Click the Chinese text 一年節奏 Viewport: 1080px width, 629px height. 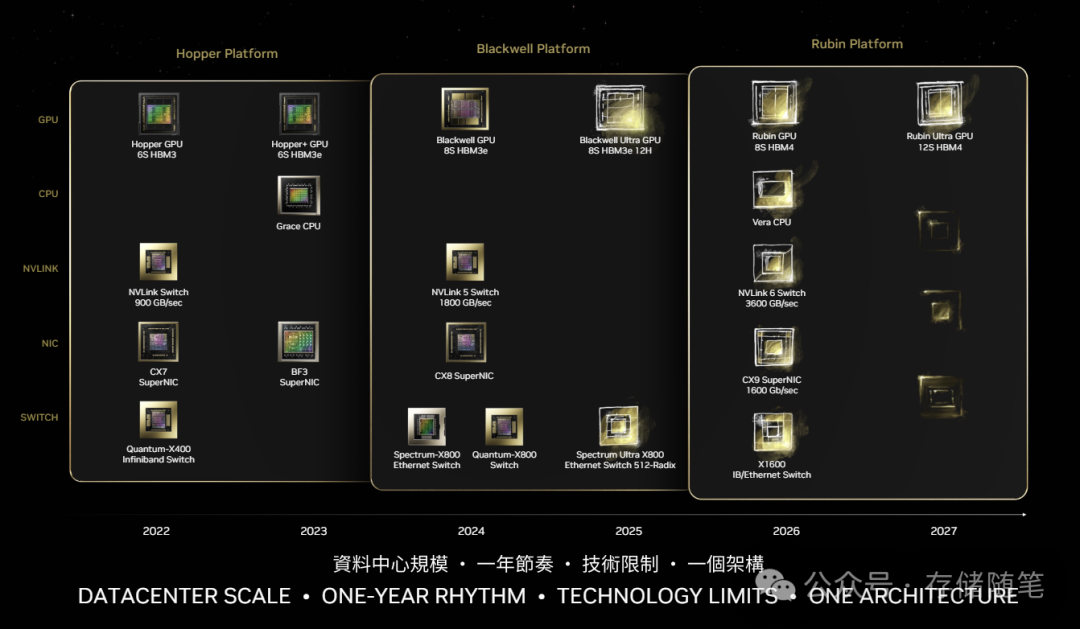pos(515,564)
